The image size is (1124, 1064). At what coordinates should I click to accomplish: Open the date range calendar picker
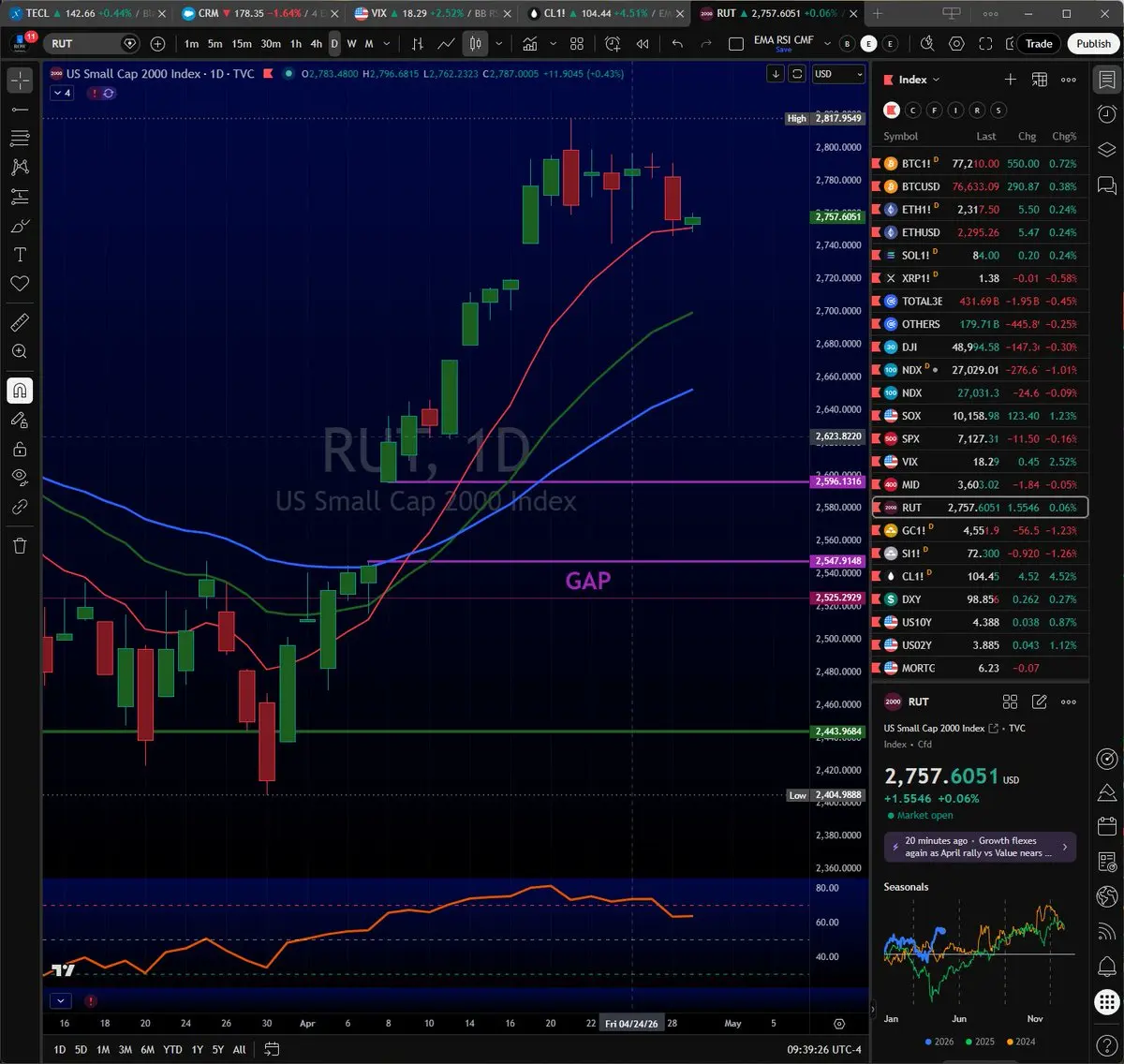(272, 1049)
